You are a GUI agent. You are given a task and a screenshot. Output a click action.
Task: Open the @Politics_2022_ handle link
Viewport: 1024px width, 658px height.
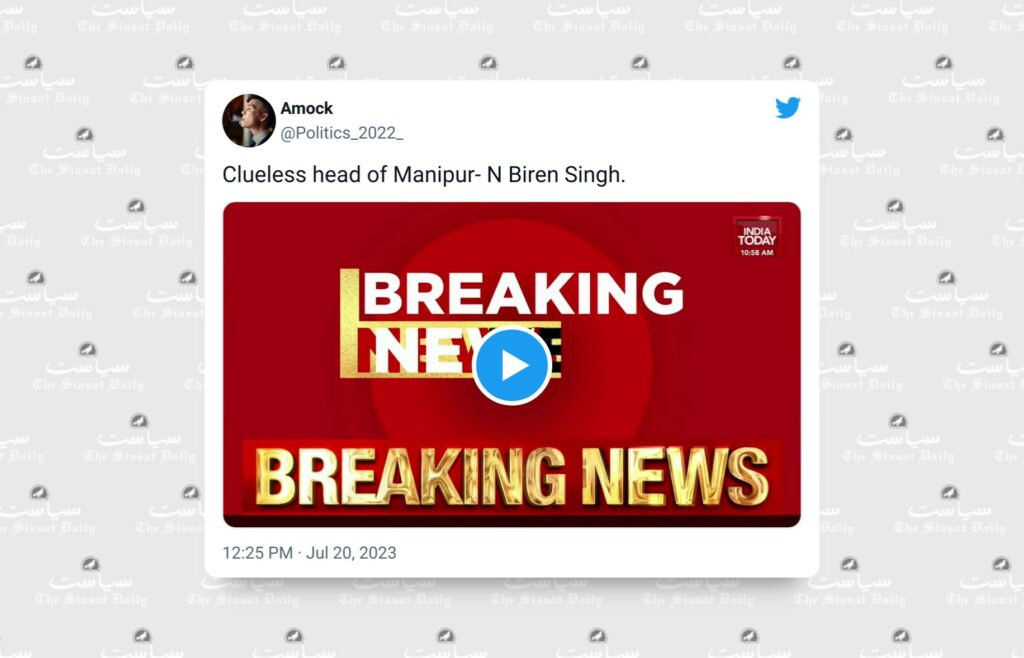tap(342, 133)
